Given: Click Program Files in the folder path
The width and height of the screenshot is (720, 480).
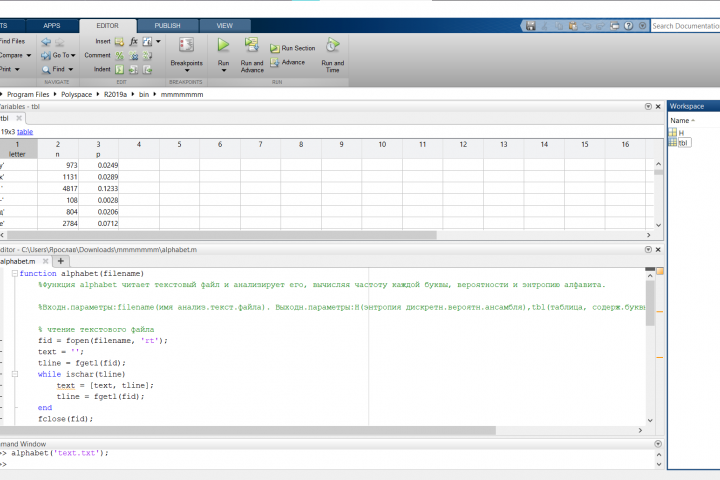Looking at the screenshot, I should click(28, 94).
